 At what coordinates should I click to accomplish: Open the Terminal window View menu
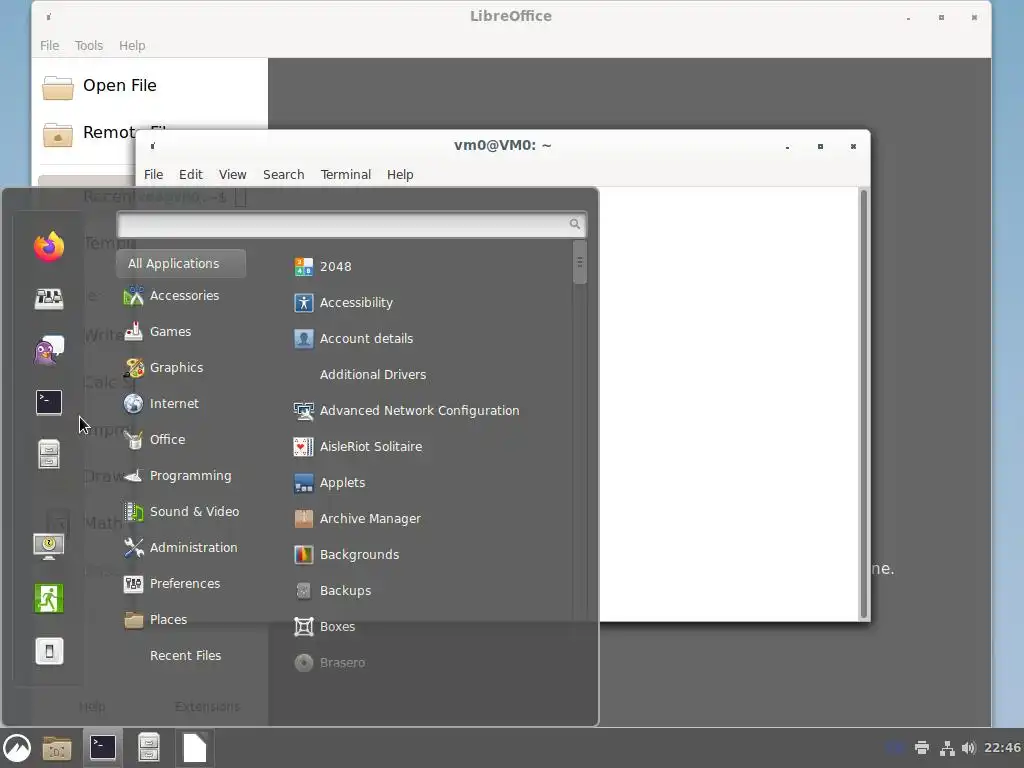[x=232, y=174]
